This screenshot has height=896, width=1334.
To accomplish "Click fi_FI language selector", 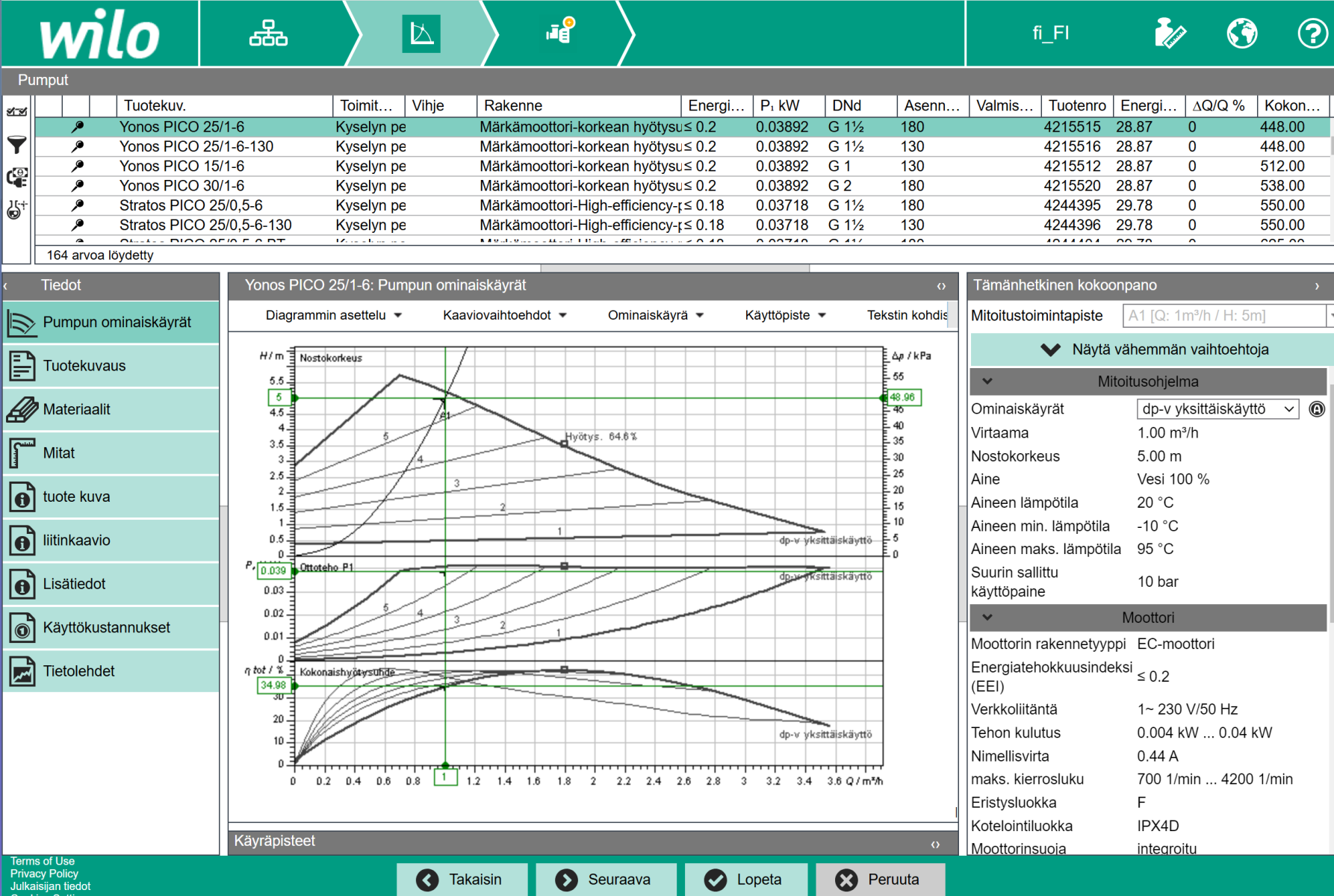I will [x=1050, y=34].
